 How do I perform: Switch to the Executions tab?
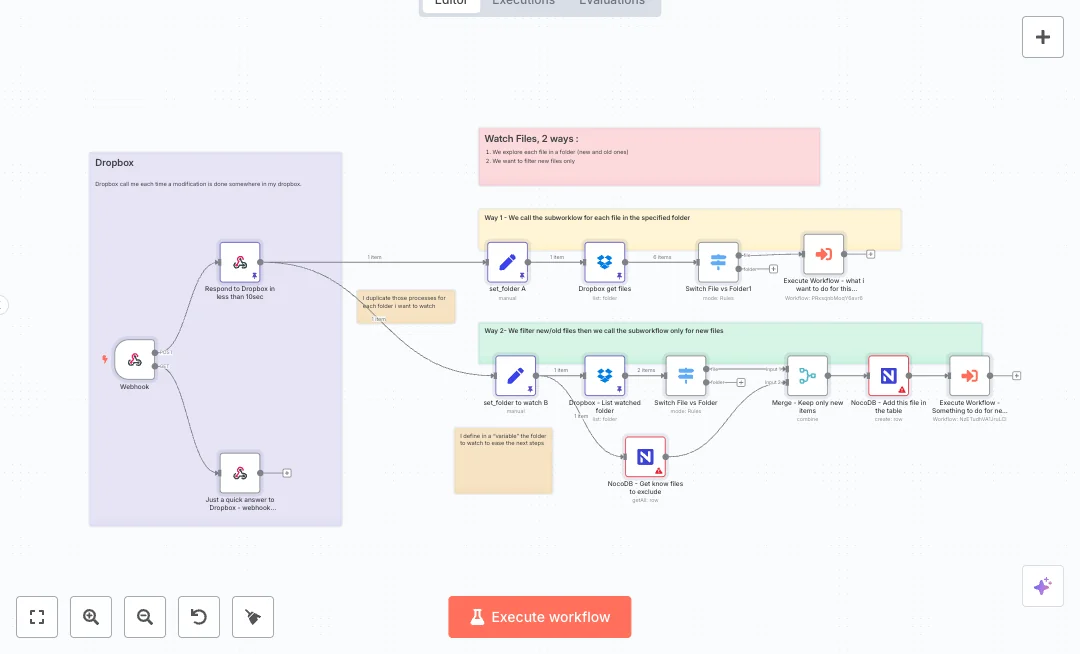pos(523,3)
